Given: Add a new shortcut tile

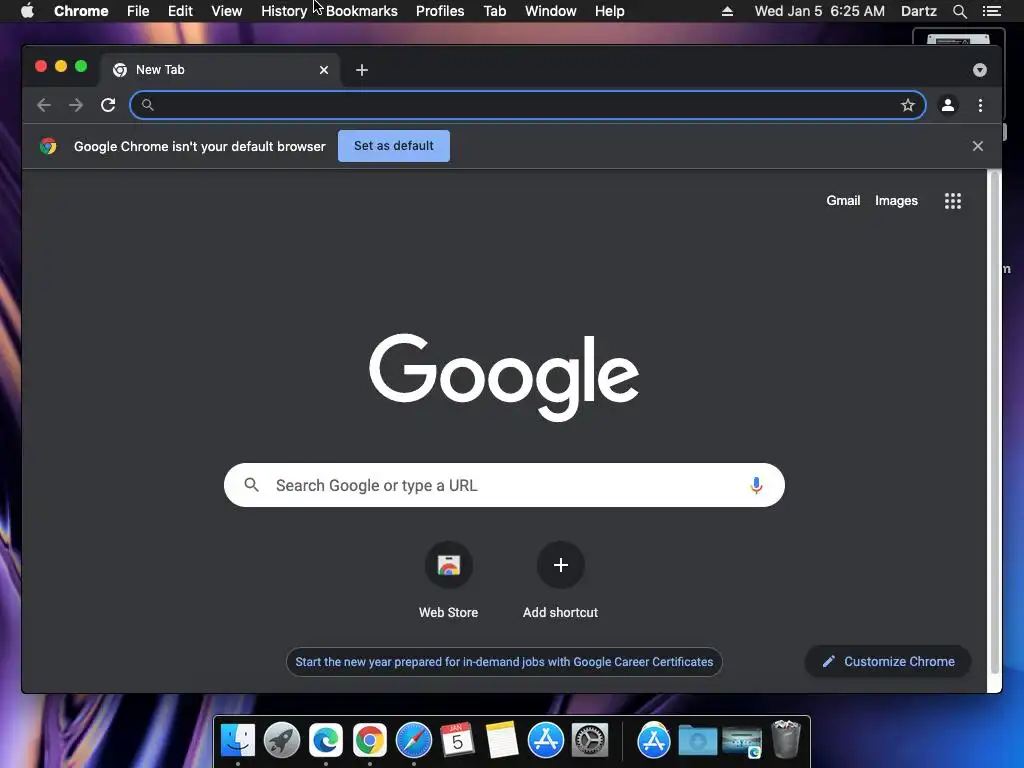Looking at the screenshot, I should pos(560,581).
